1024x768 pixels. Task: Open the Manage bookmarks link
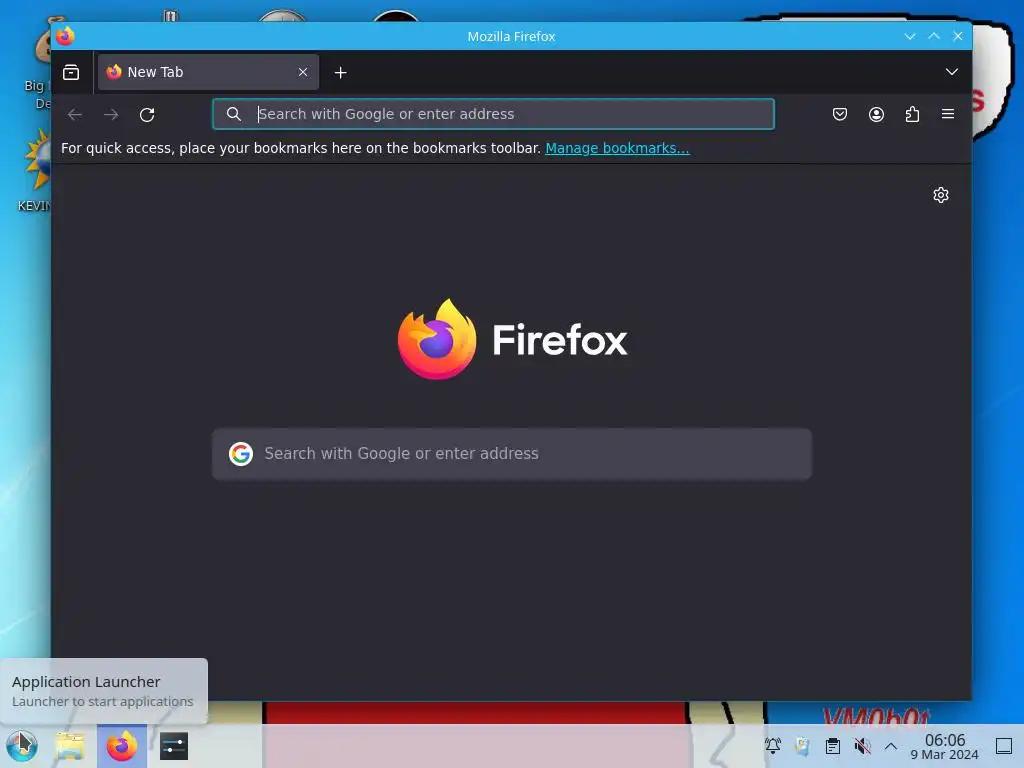tap(617, 148)
